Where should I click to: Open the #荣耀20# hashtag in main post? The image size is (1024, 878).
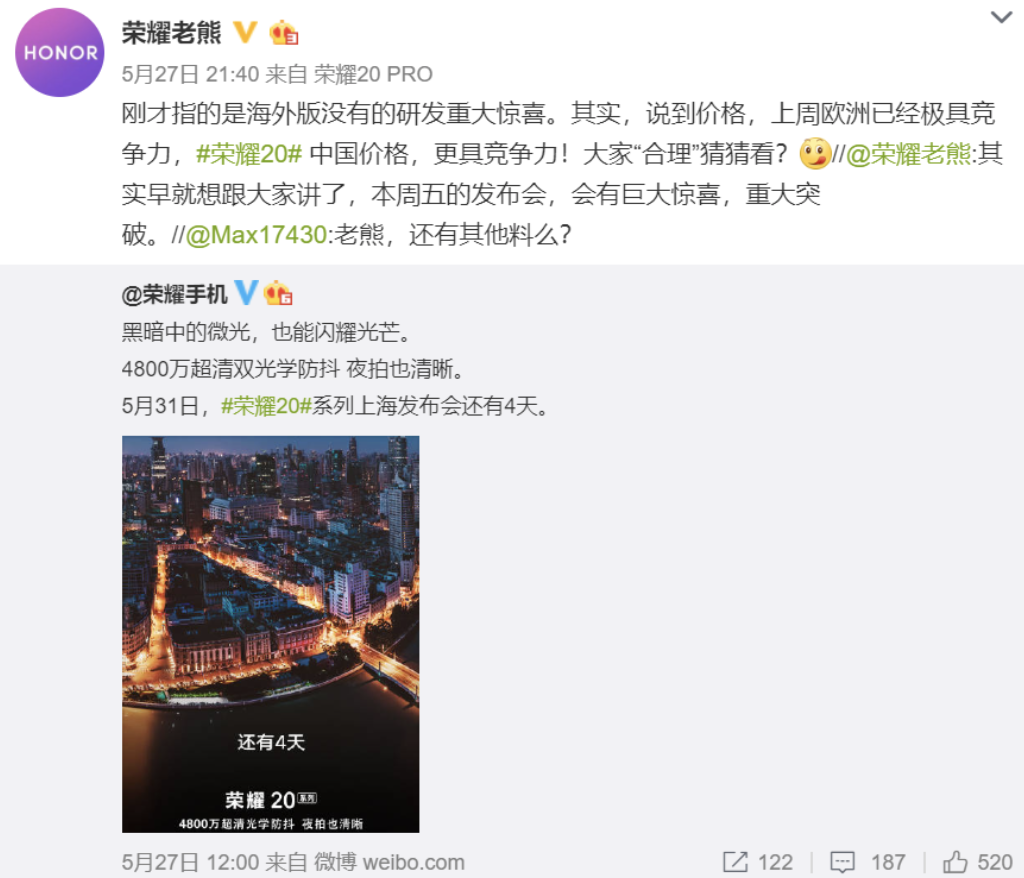(x=249, y=154)
